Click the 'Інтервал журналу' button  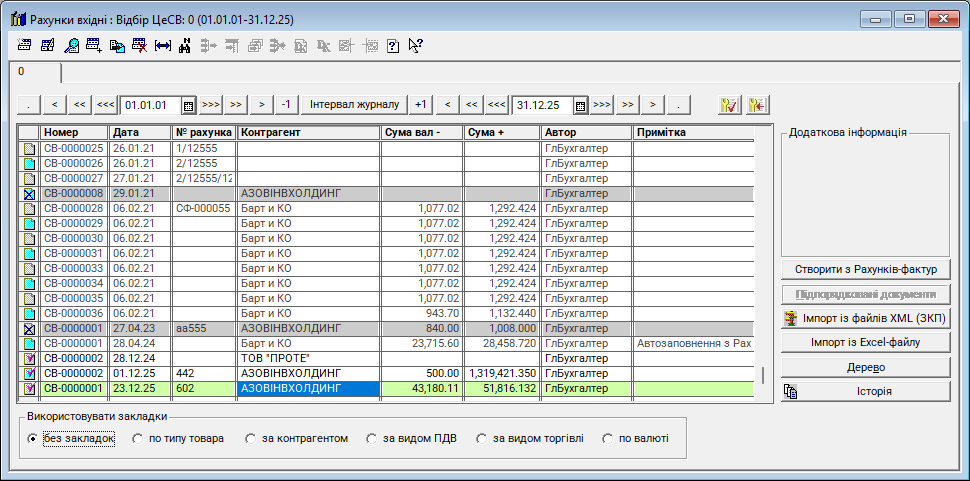[354, 105]
